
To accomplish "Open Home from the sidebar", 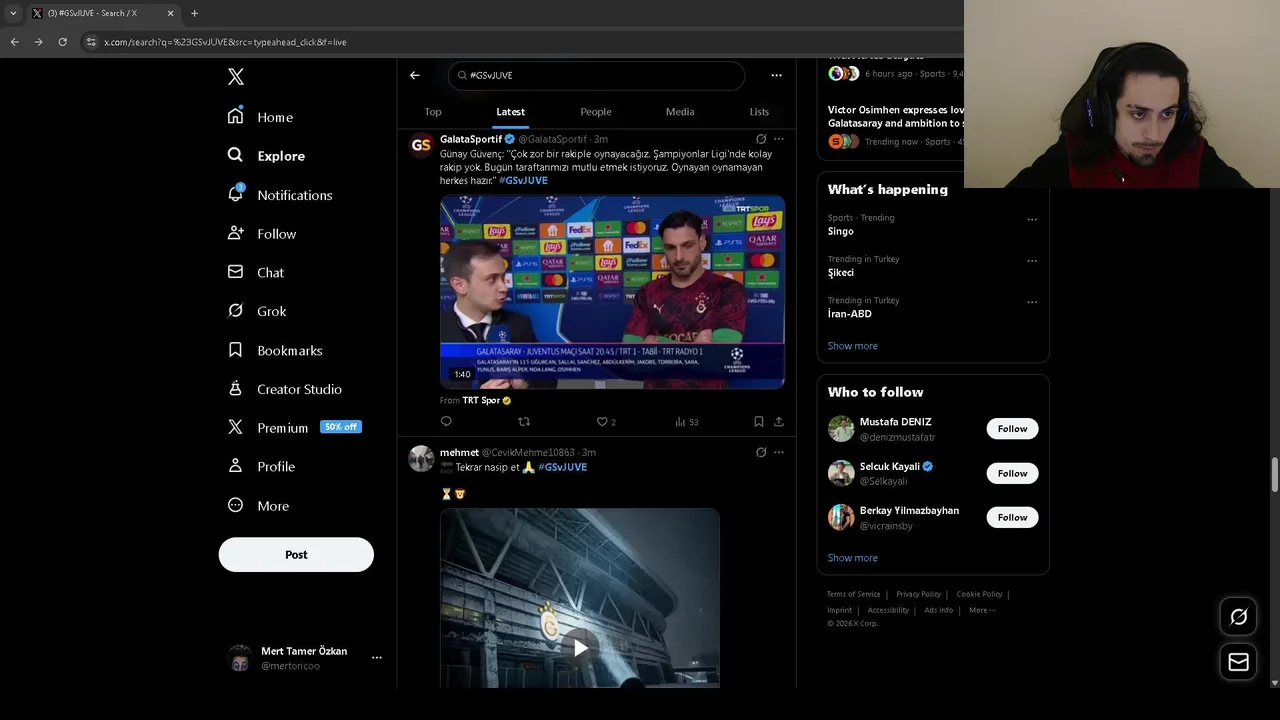I will [x=260, y=117].
